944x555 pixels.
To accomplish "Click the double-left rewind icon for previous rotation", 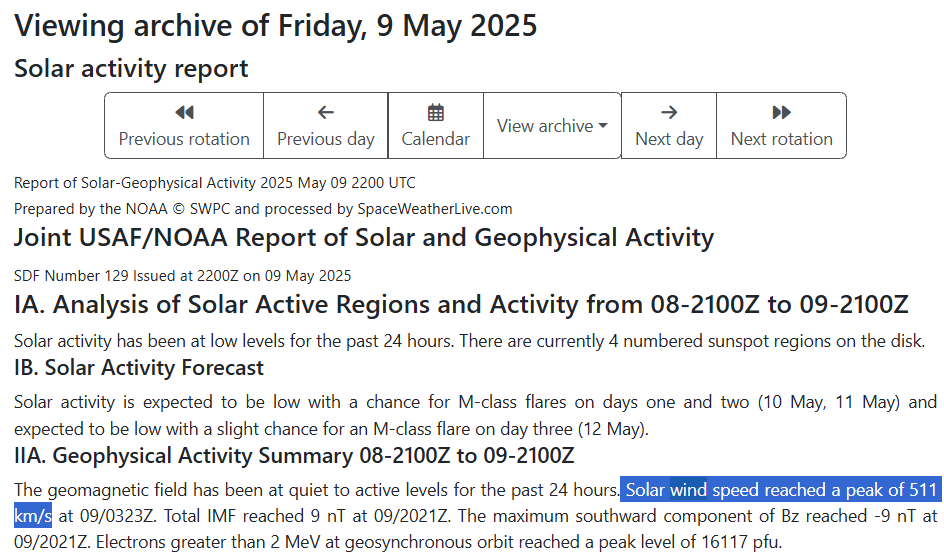I will pyautogui.click(x=184, y=113).
